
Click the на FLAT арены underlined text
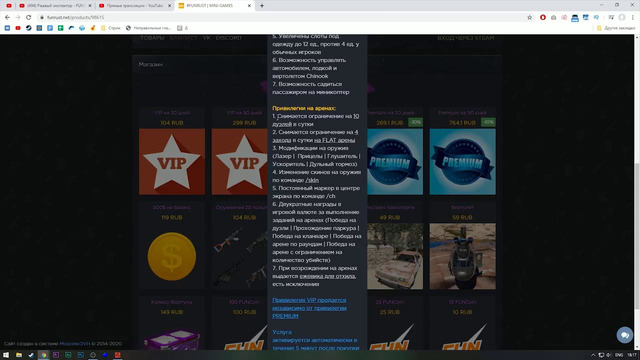point(334,140)
